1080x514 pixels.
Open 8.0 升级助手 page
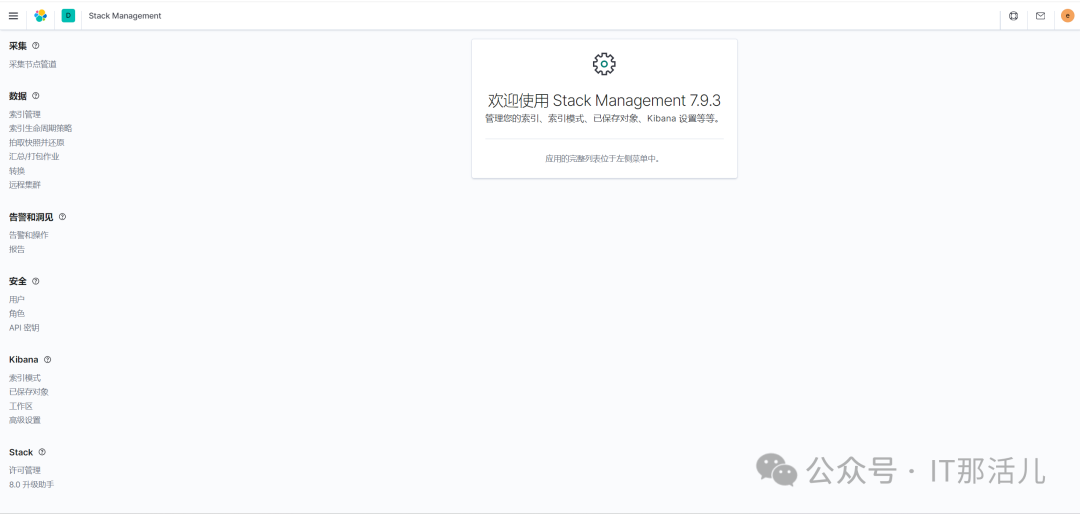[x=31, y=484]
